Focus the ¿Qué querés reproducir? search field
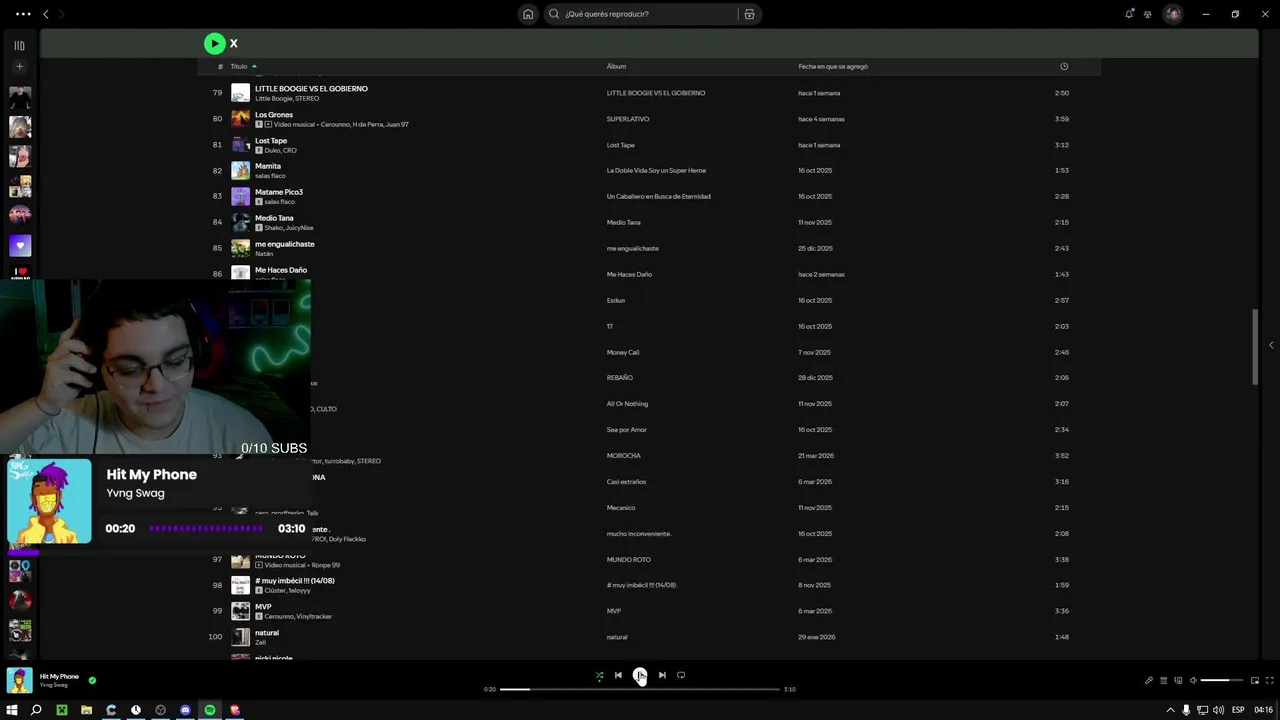This screenshot has height=720, width=1280. [650, 14]
